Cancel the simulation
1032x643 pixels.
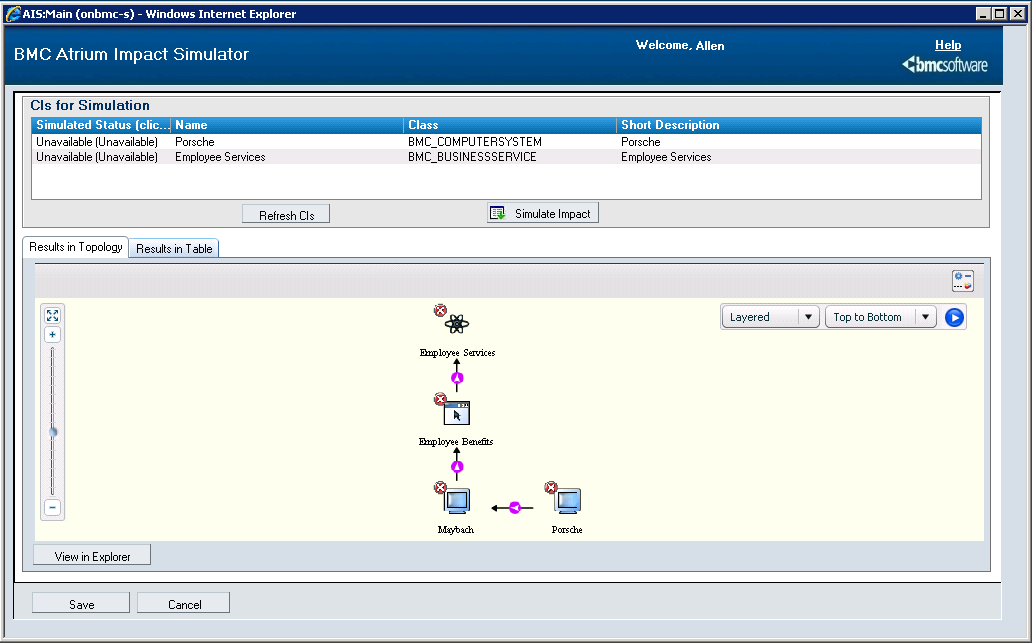(x=184, y=604)
